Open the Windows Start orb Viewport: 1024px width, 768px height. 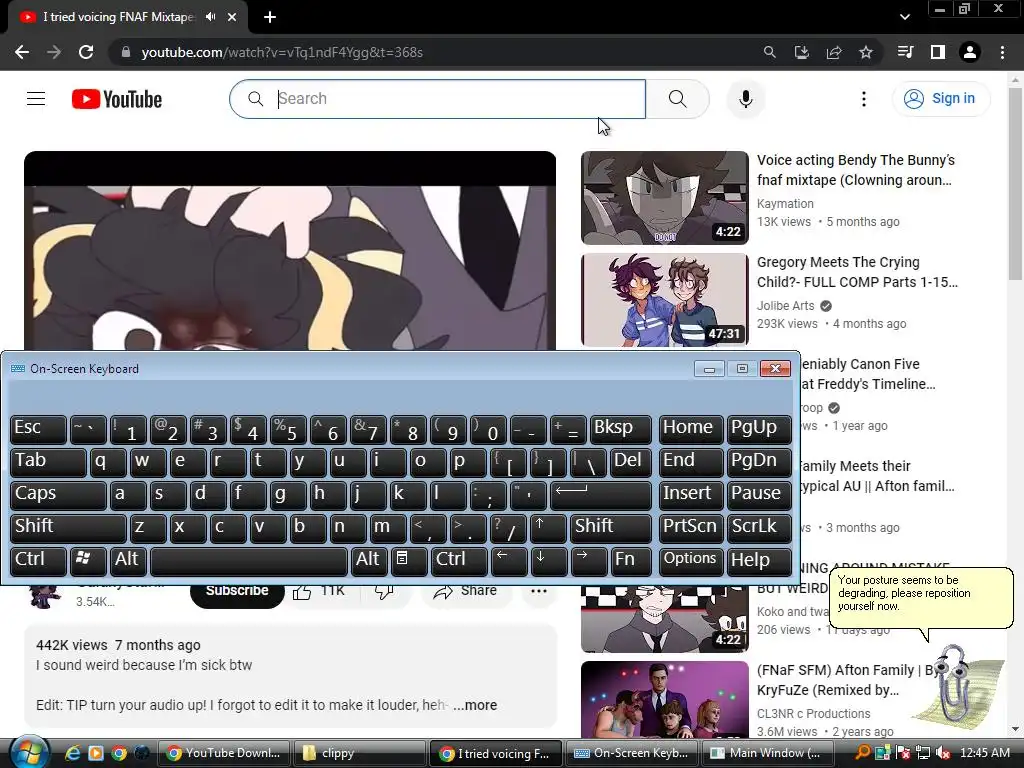tap(28, 753)
